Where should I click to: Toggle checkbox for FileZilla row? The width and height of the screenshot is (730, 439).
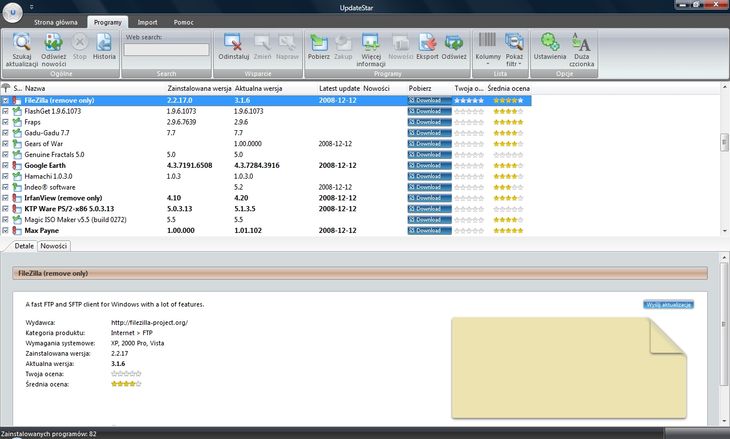click(6, 100)
